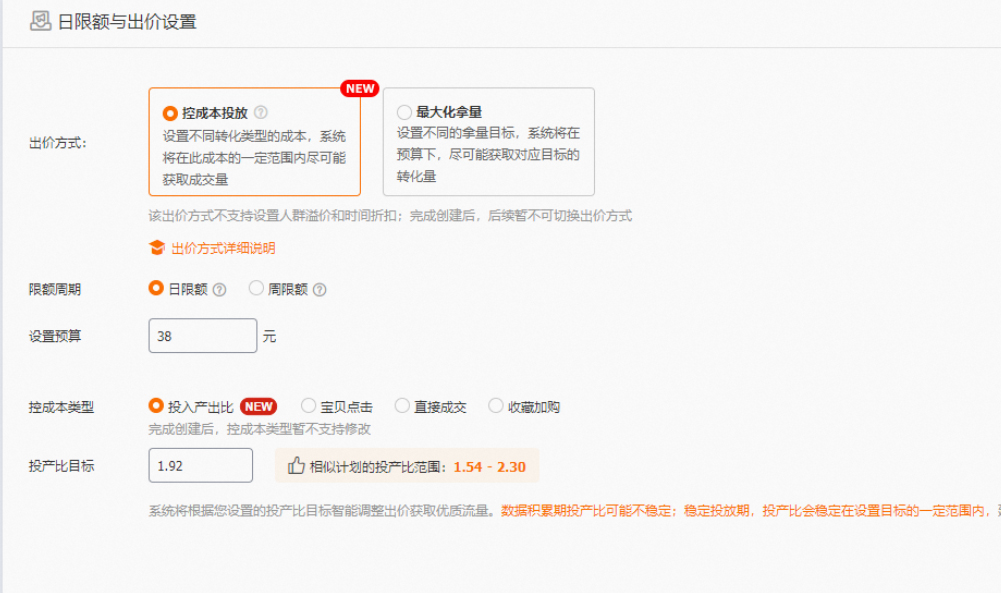Image resolution: width=1001 pixels, height=593 pixels.
Task: Select the 投入产出比 radio button
Action: 155,404
